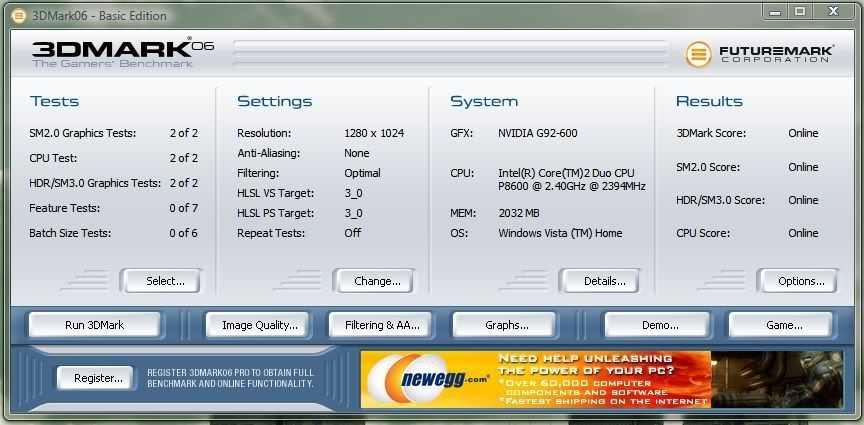Click the 'HDR/SM3.0 Score:' label
864x425 pixels.
[x=721, y=200]
